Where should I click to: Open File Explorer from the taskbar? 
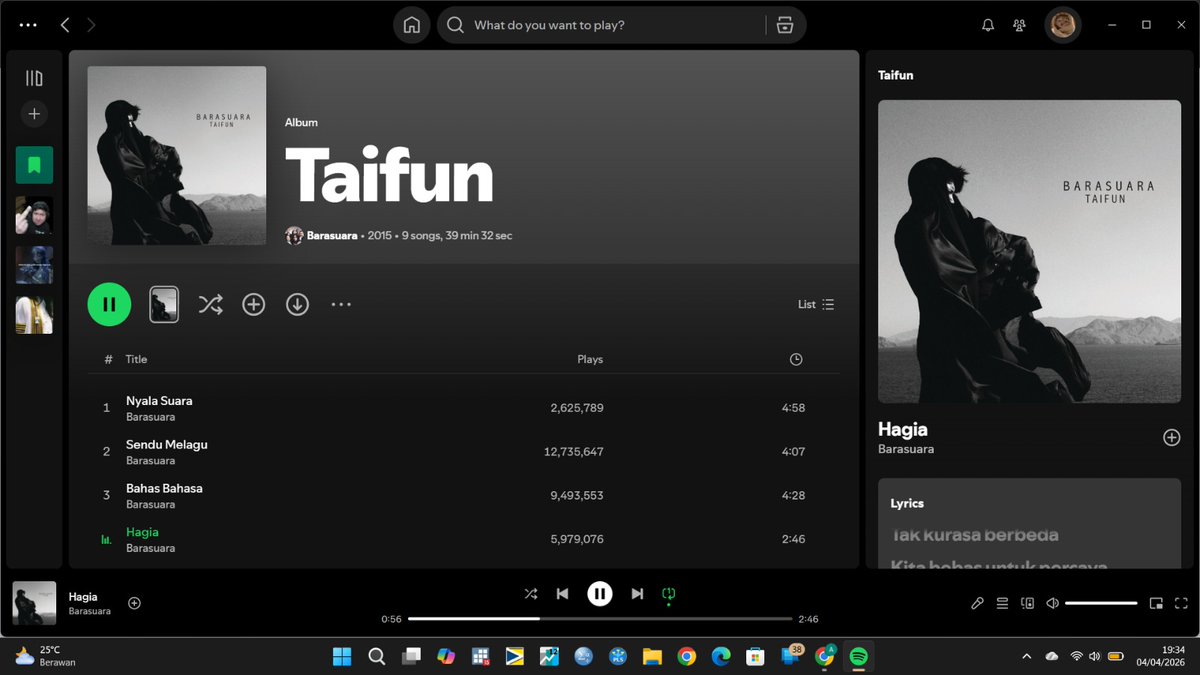[652, 656]
